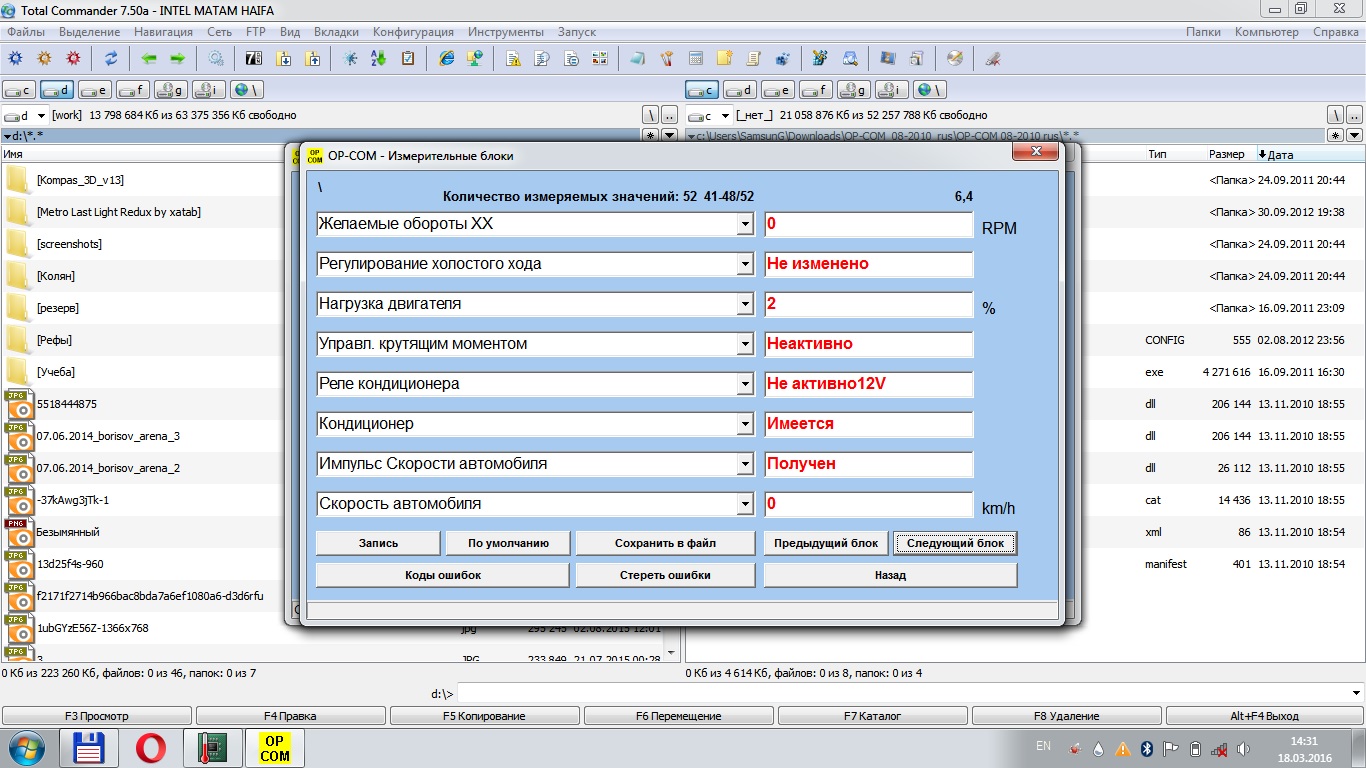Launch the calculator toolbar icon
The width and height of the screenshot is (1366, 768).
pyautogui.click(x=696, y=59)
